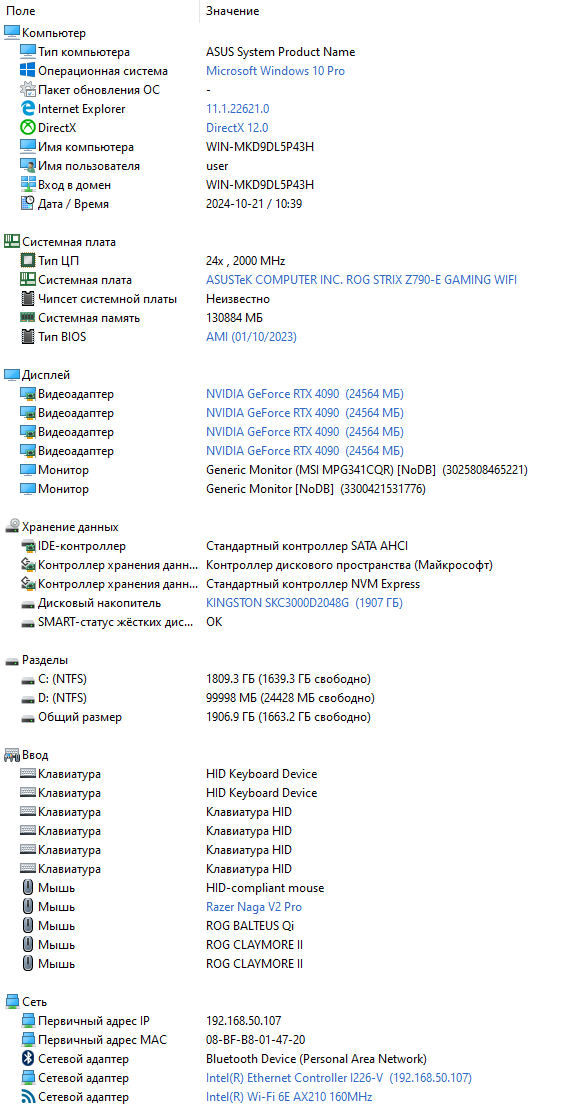Click the Системная память RAM icon
The height and width of the screenshot is (1107, 564).
point(28,318)
